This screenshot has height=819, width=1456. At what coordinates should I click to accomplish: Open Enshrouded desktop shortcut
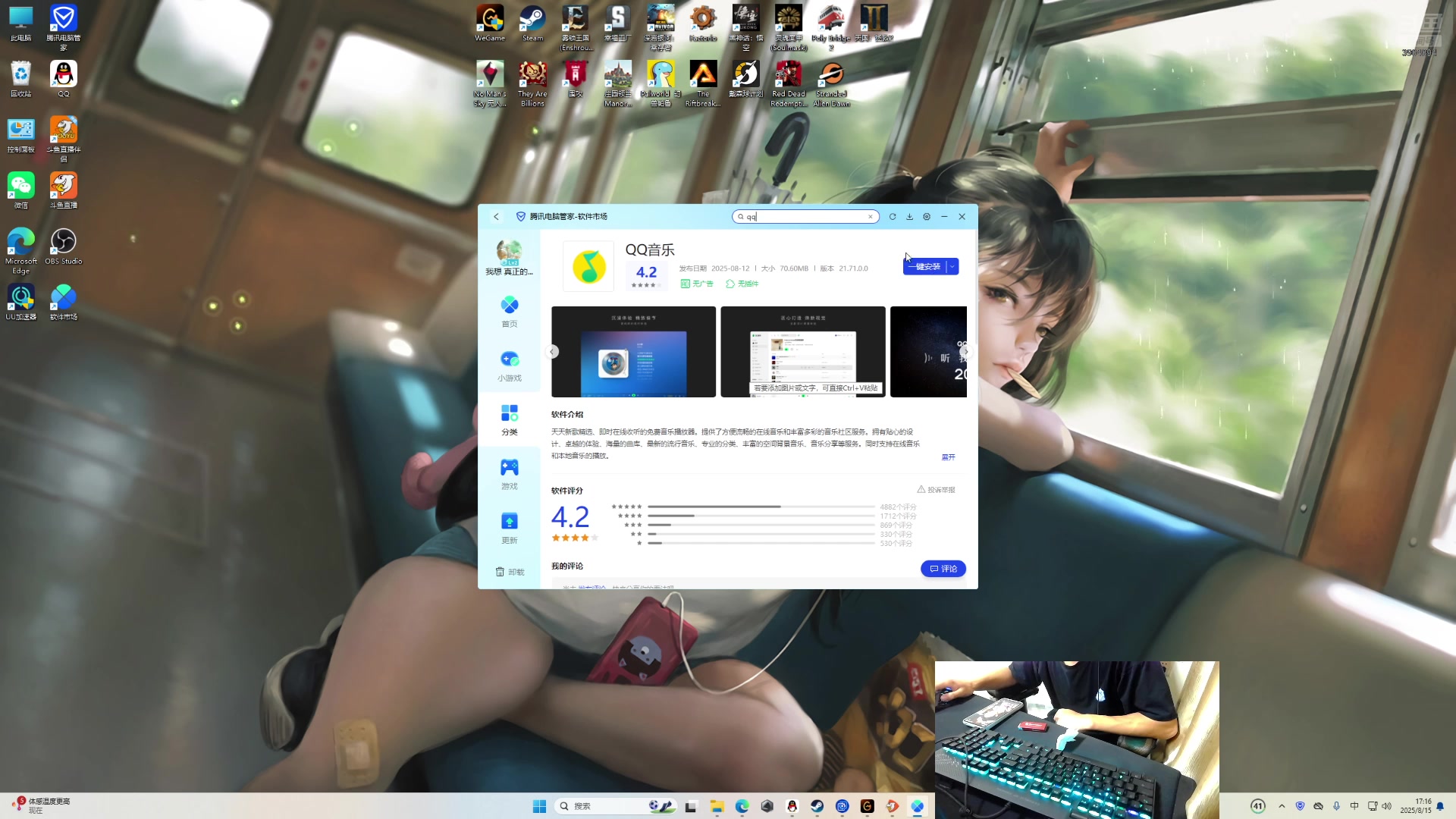[576, 27]
